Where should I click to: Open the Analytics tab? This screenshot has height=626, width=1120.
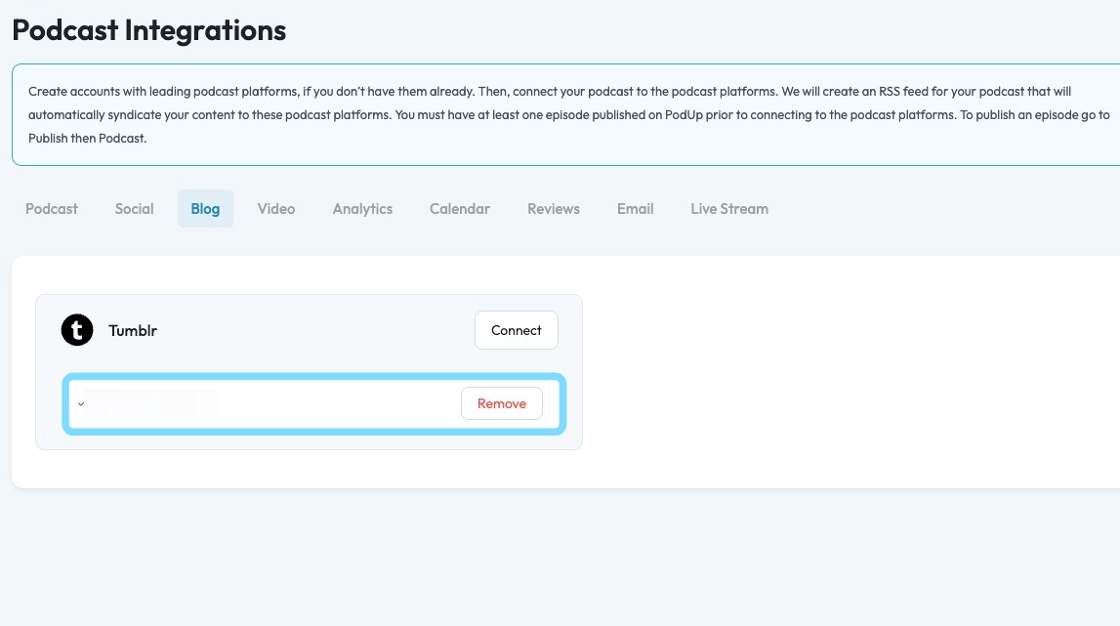point(362,209)
